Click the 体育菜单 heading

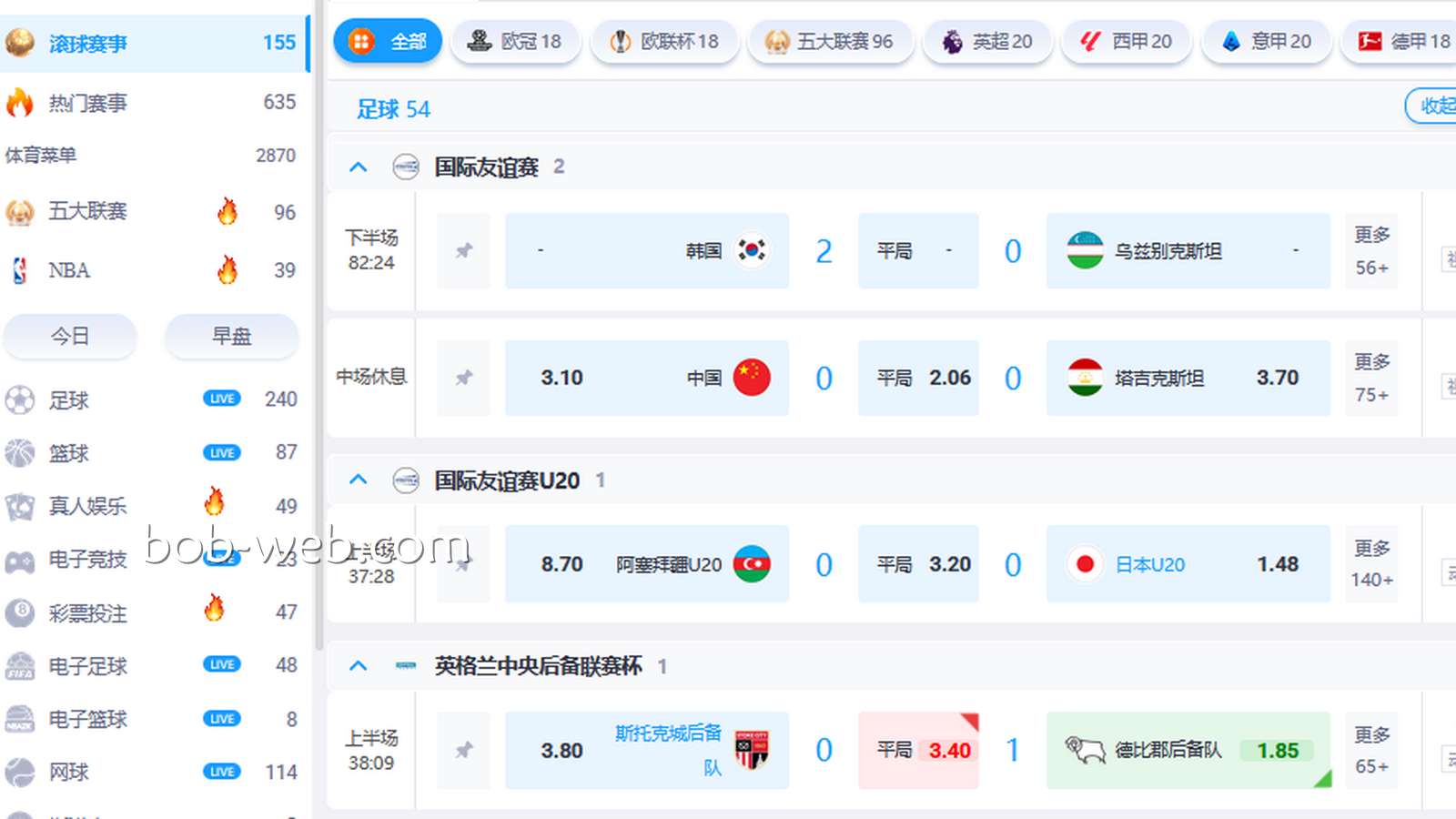[41, 156]
